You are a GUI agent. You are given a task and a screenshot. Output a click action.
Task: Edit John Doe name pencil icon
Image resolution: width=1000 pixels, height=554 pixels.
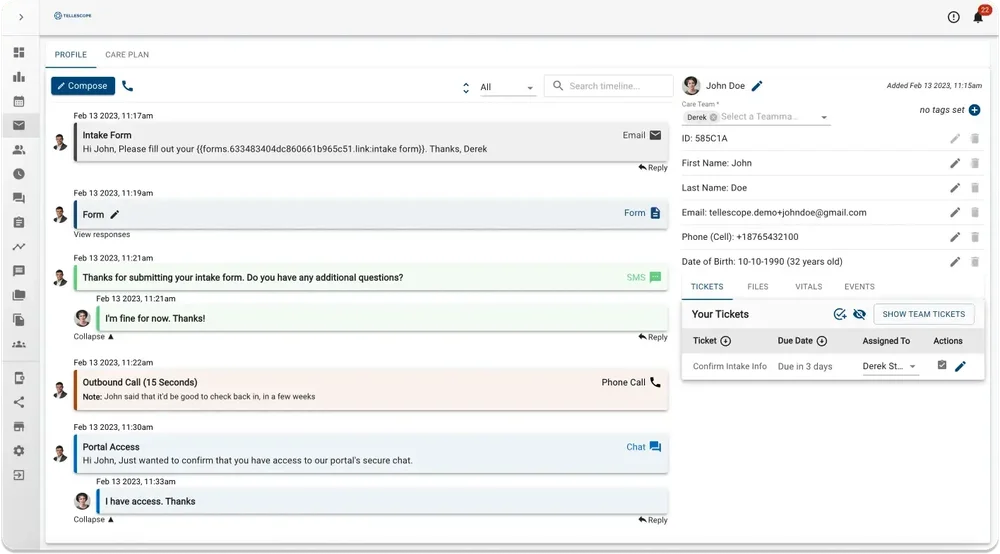coord(757,85)
